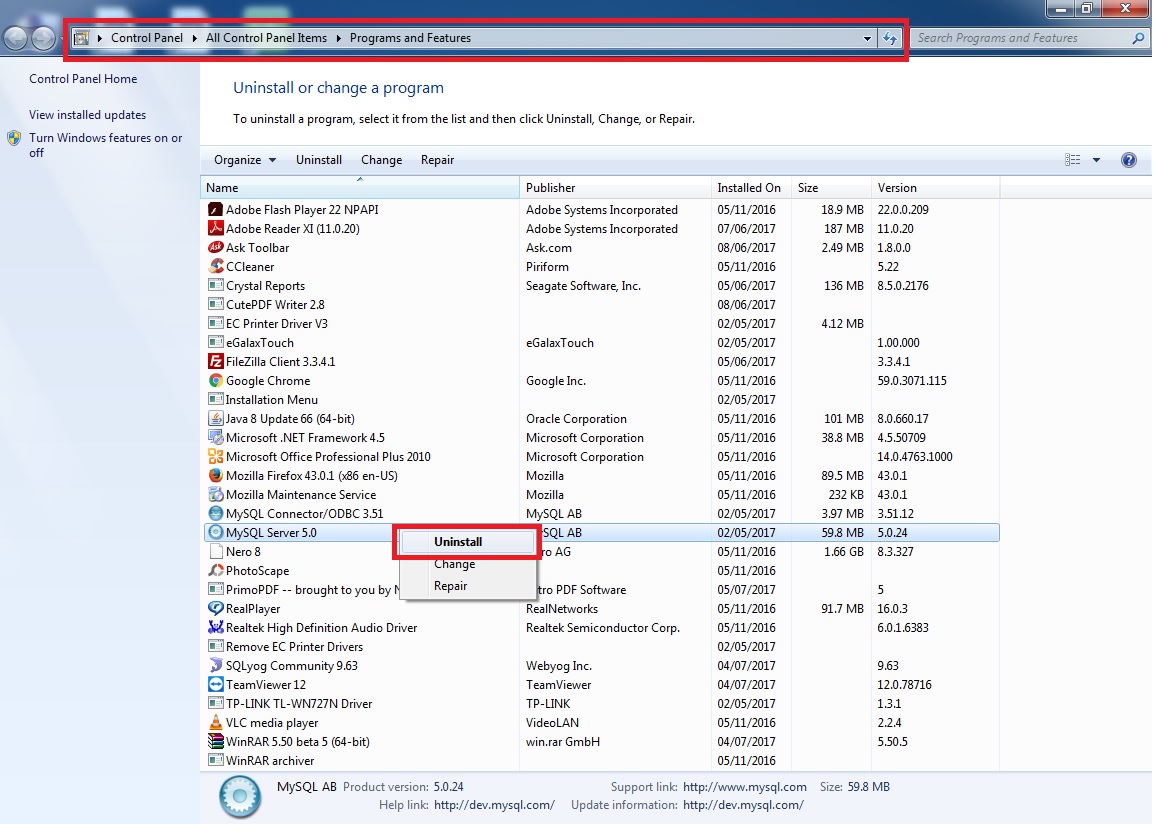Click the Adobe Reader XI icon
The height and width of the screenshot is (824, 1154).
coord(216,229)
